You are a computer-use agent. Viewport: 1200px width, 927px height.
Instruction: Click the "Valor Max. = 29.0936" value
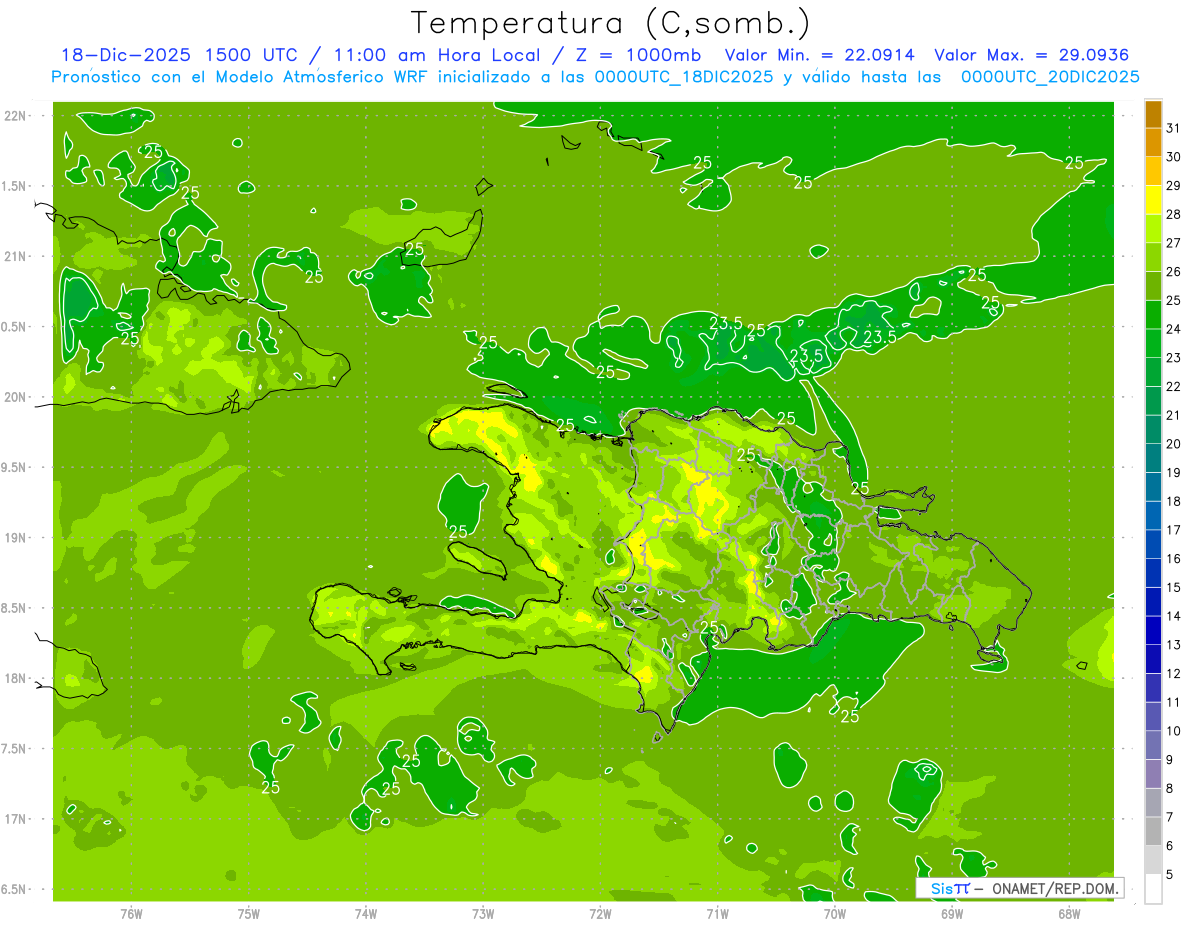(1031, 55)
